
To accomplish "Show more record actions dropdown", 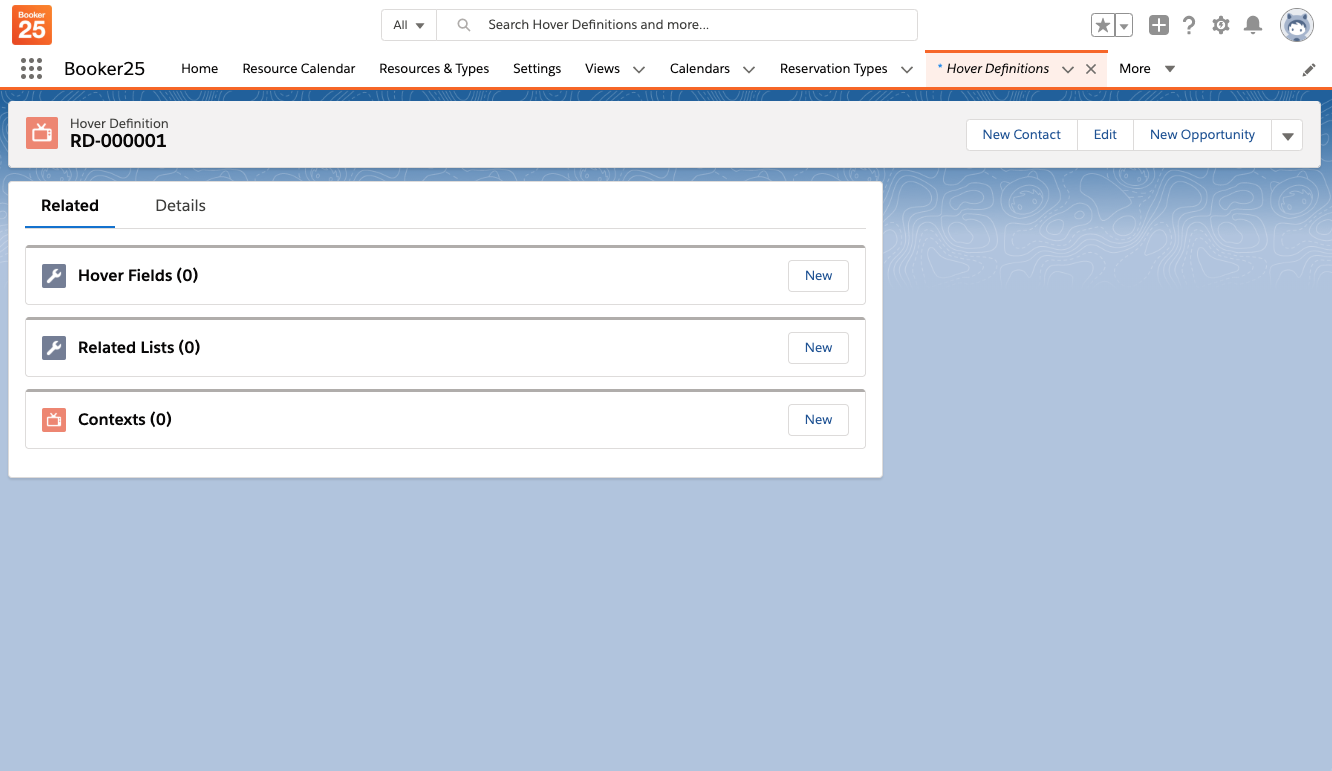I will coord(1287,135).
